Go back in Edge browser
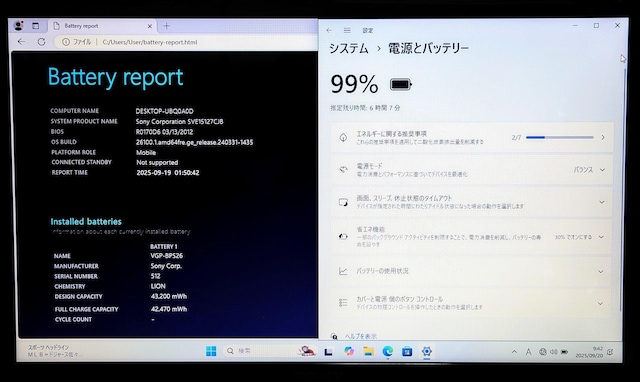This screenshot has height=382, width=640. pyautogui.click(x=21, y=42)
